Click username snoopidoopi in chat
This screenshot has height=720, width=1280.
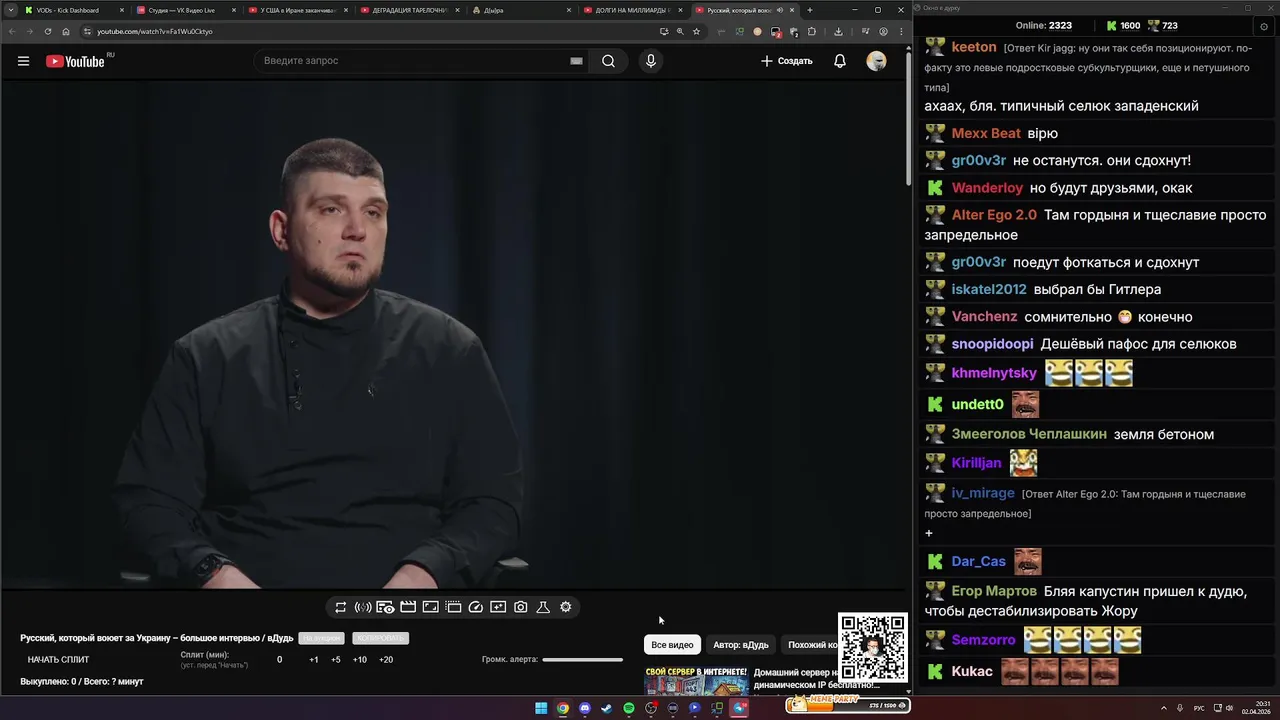click(992, 344)
